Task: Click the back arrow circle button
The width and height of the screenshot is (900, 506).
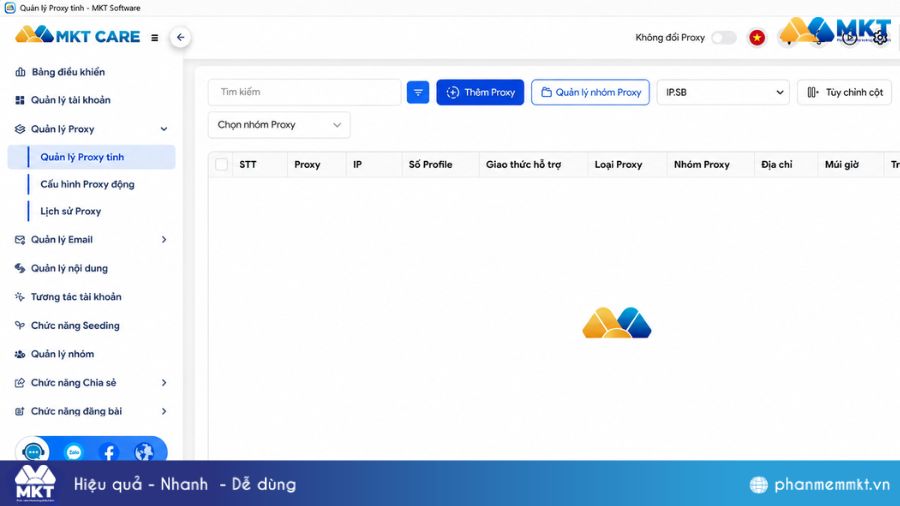Action: tap(180, 37)
